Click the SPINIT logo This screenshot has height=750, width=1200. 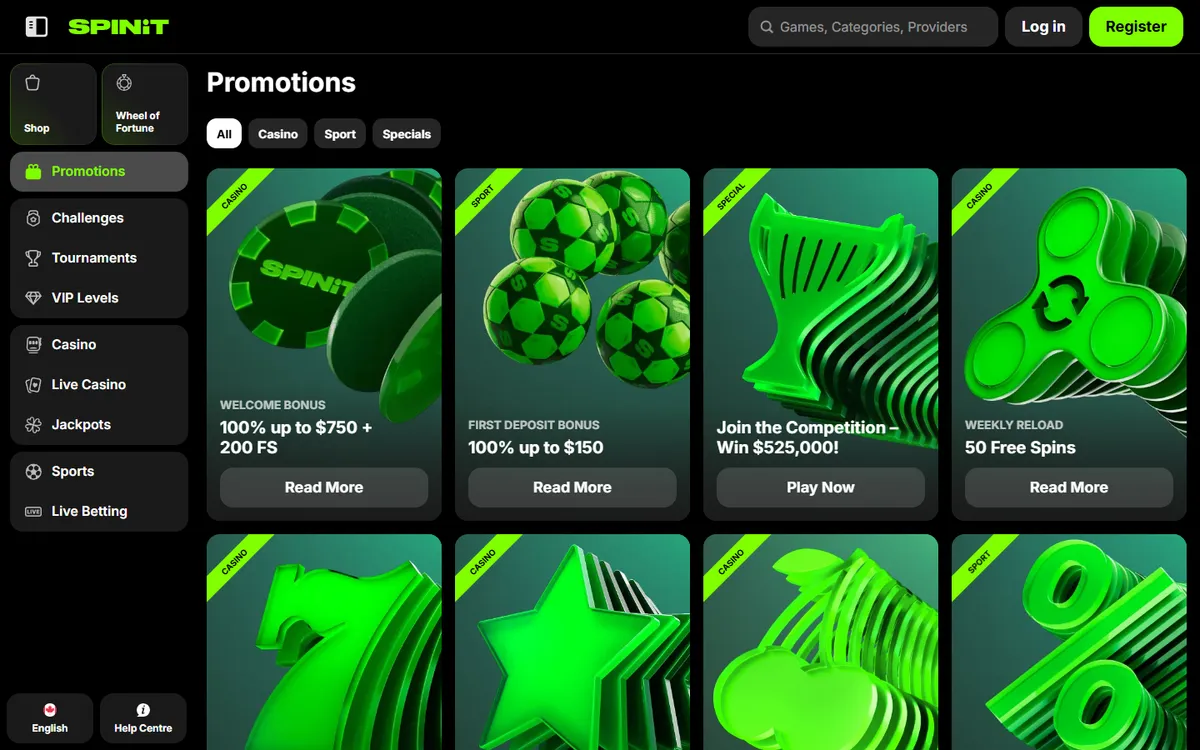(x=118, y=27)
